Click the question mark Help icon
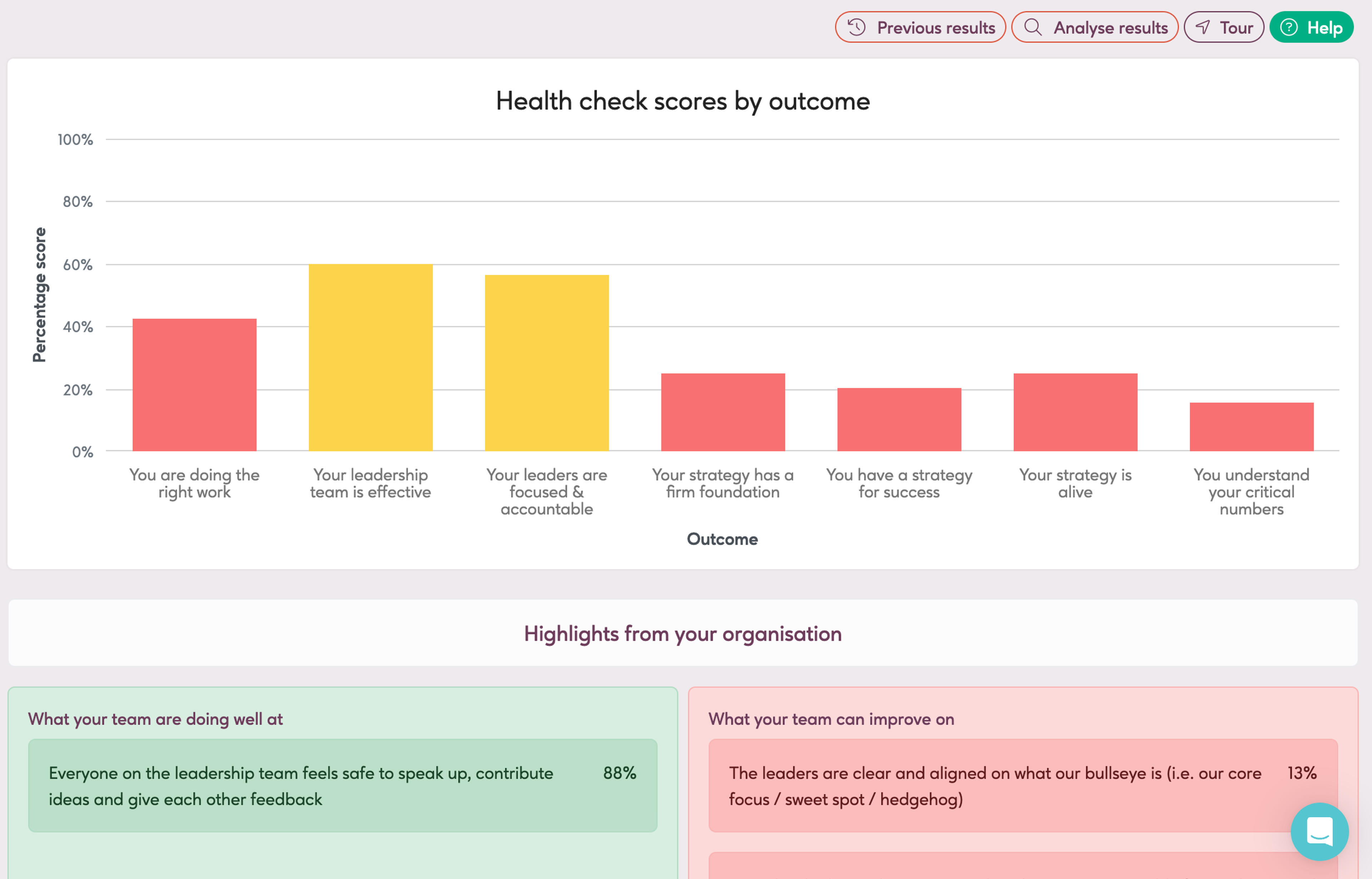1372x879 pixels. [x=1289, y=28]
